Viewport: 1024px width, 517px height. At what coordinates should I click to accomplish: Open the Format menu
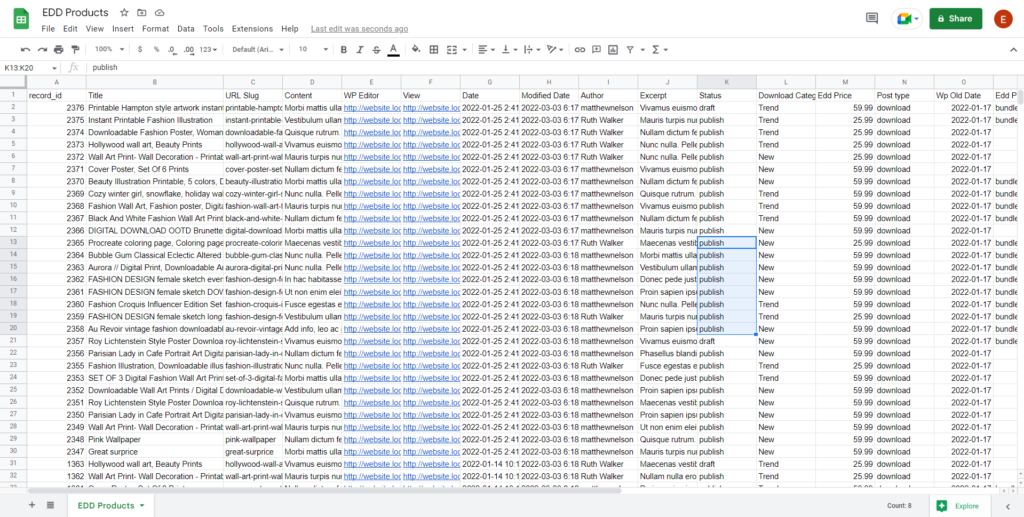pyautogui.click(x=155, y=29)
